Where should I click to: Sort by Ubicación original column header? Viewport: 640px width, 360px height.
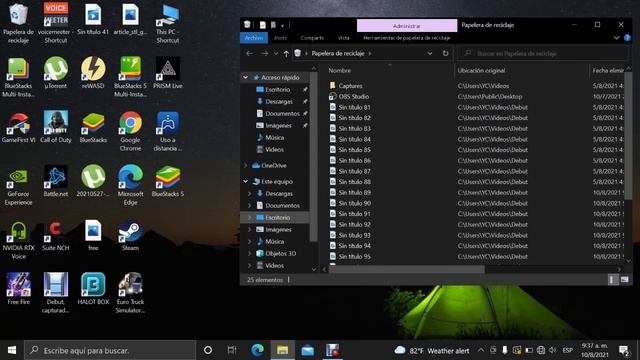point(481,70)
